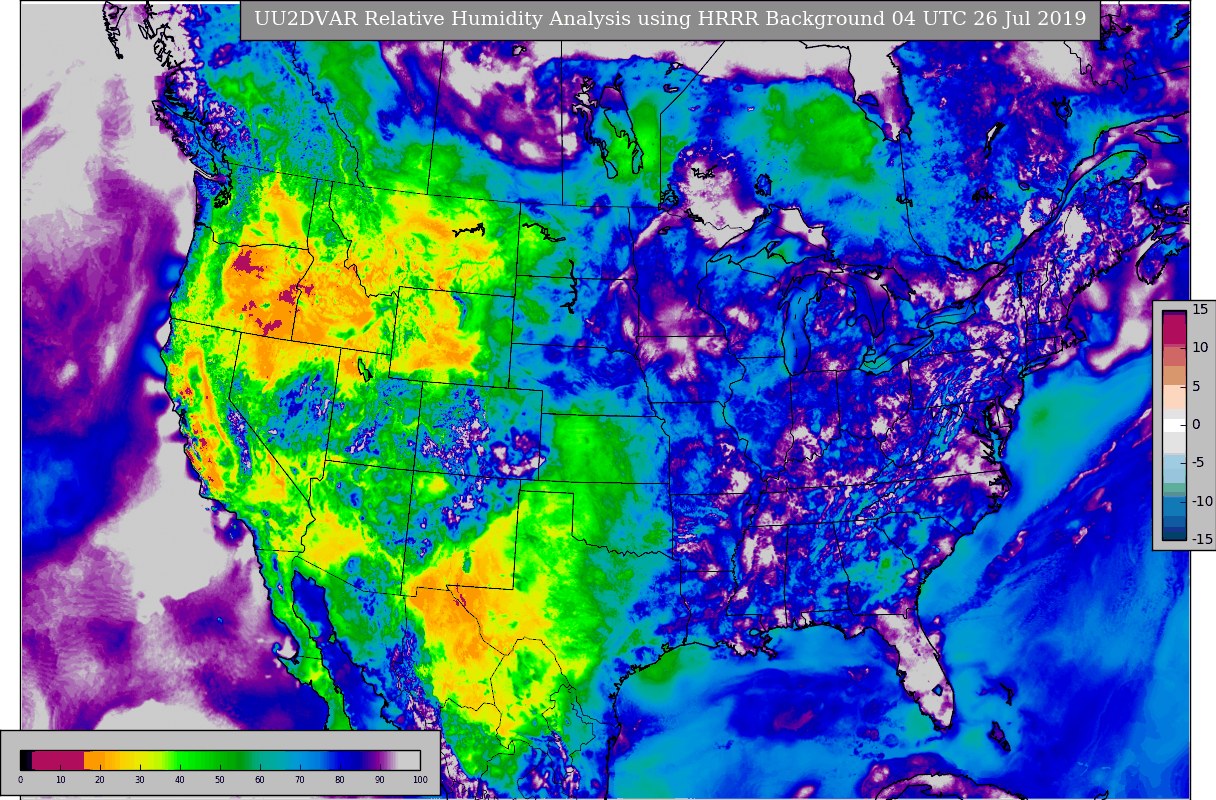
Task: Pick the light gray end of humidity colorbar
Action: (408, 760)
